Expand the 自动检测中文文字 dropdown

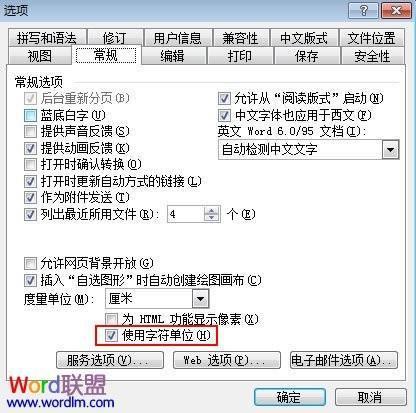(x=308, y=149)
